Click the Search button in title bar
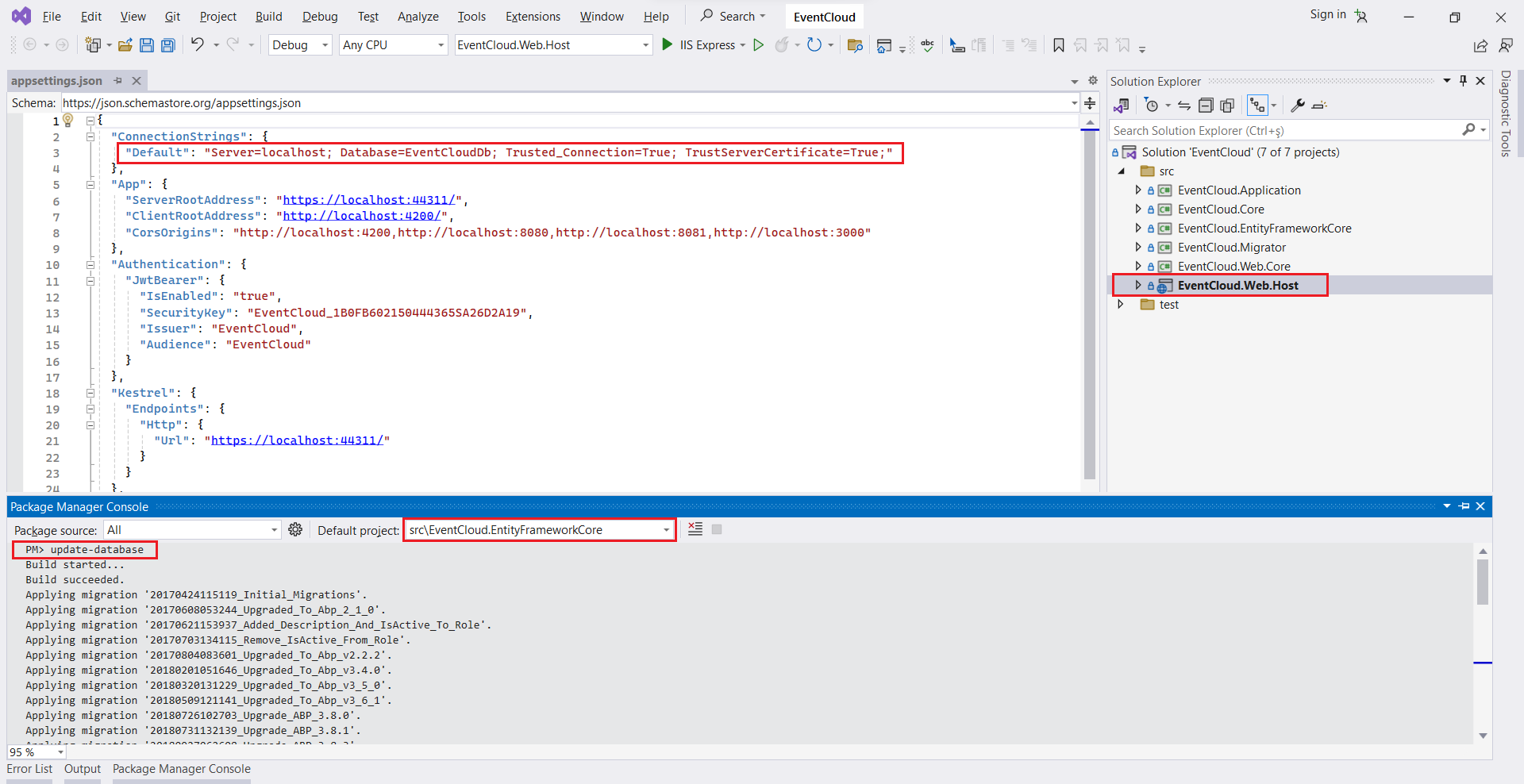Viewport: 1524px width, 784px height. click(733, 16)
